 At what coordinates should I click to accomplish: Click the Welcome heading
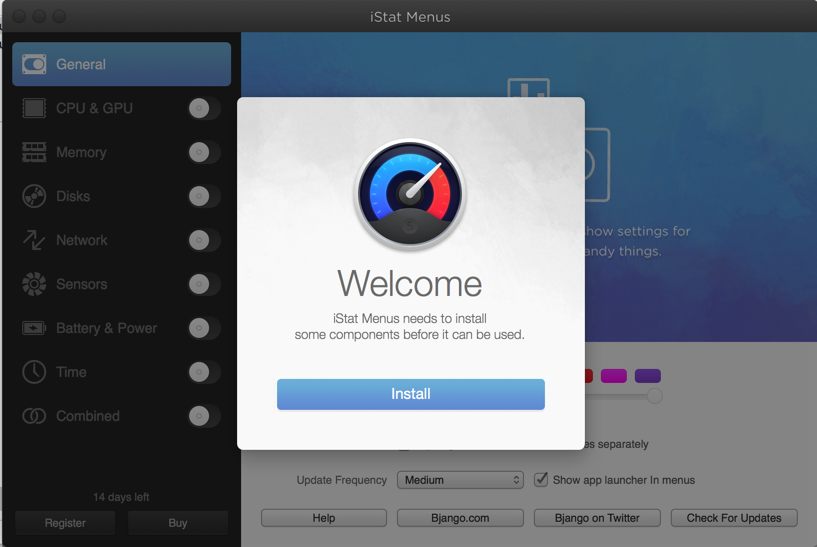[x=410, y=284]
